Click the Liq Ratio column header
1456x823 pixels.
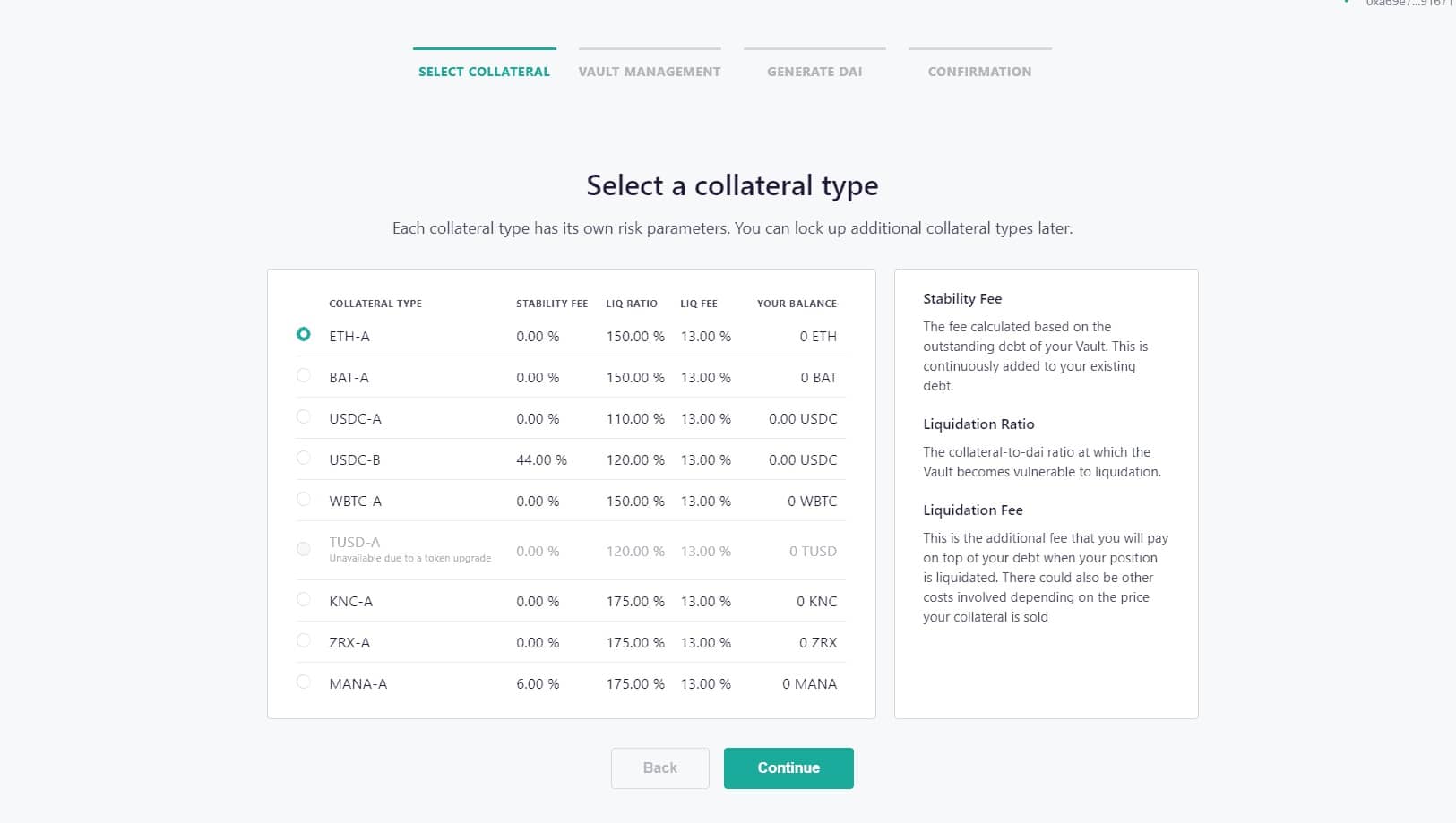[x=632, y=304]
